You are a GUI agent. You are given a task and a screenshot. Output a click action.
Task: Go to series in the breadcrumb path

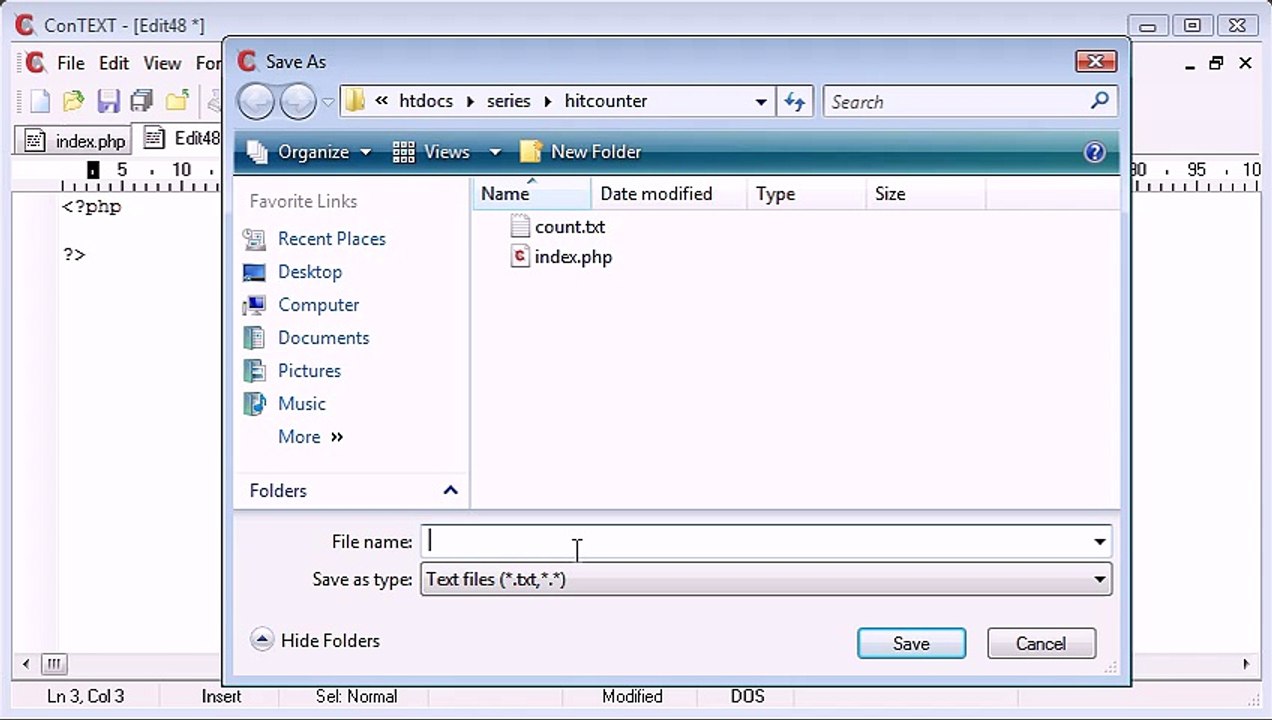coord(509,101)
